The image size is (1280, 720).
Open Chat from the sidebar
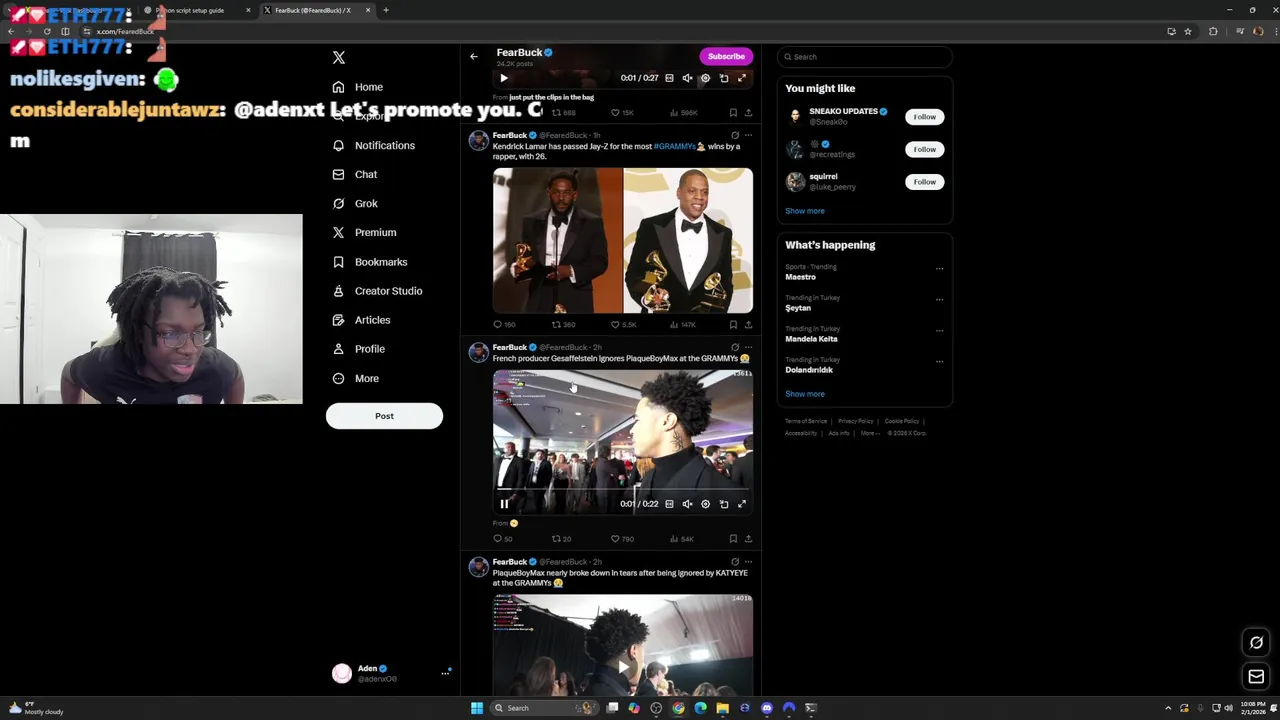click(355, 174)
